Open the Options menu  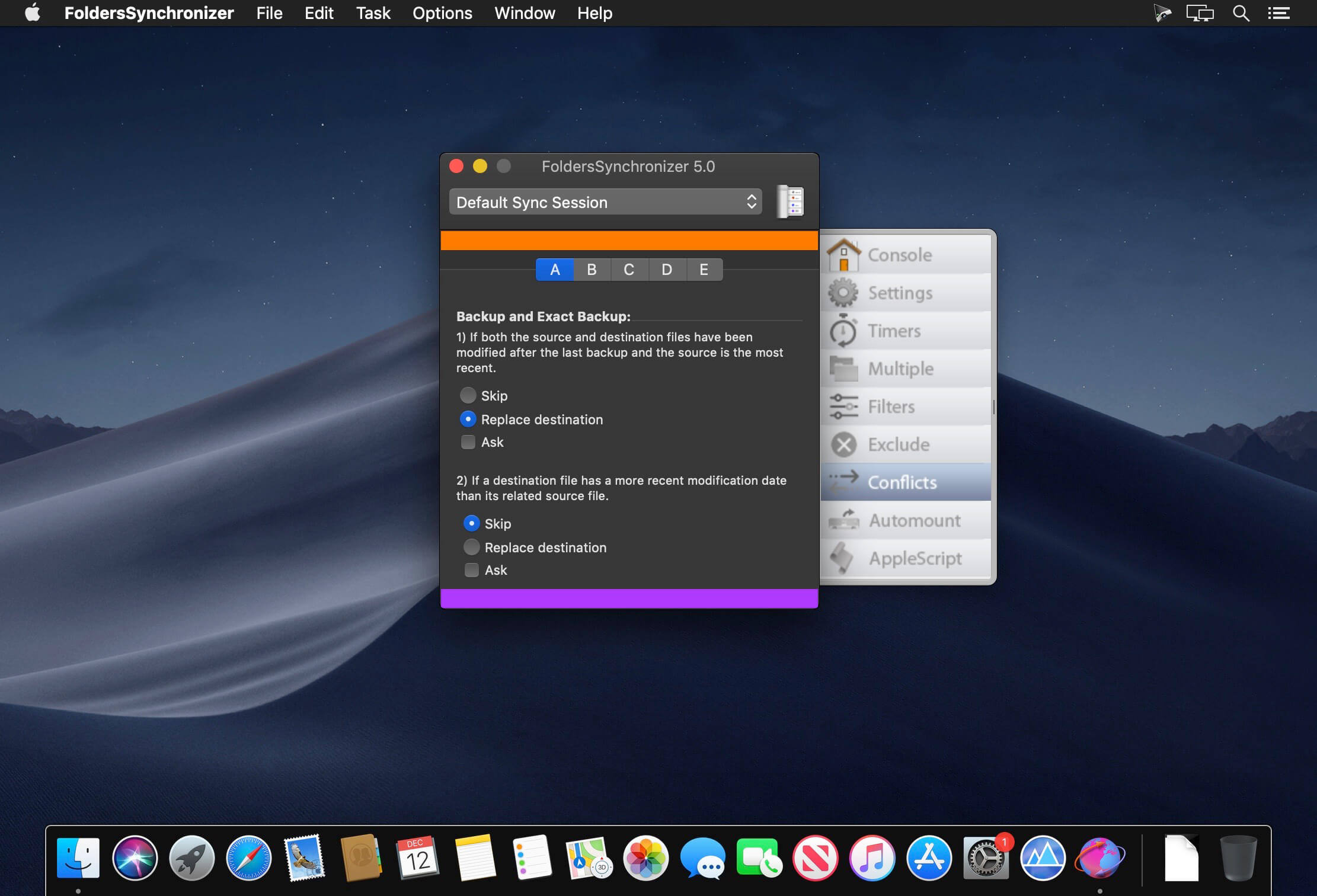442,13
